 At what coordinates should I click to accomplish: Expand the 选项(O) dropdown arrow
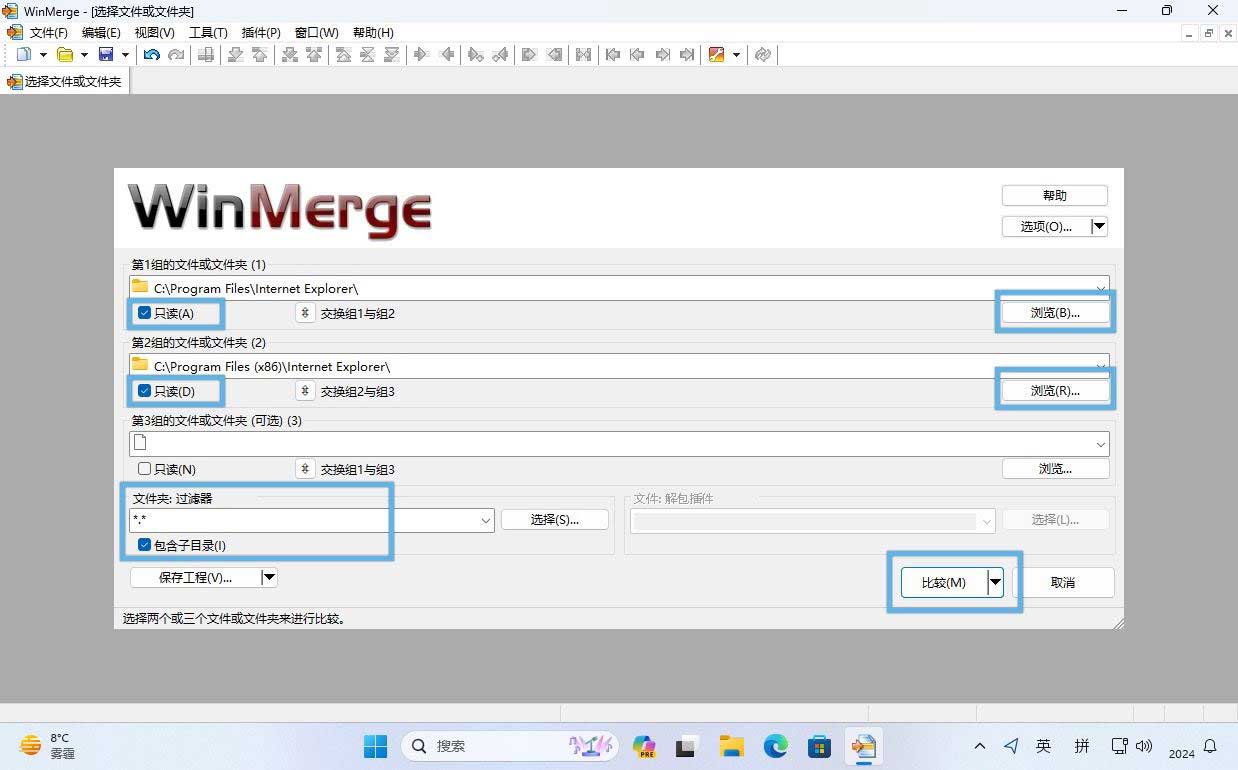(1099, 227)
